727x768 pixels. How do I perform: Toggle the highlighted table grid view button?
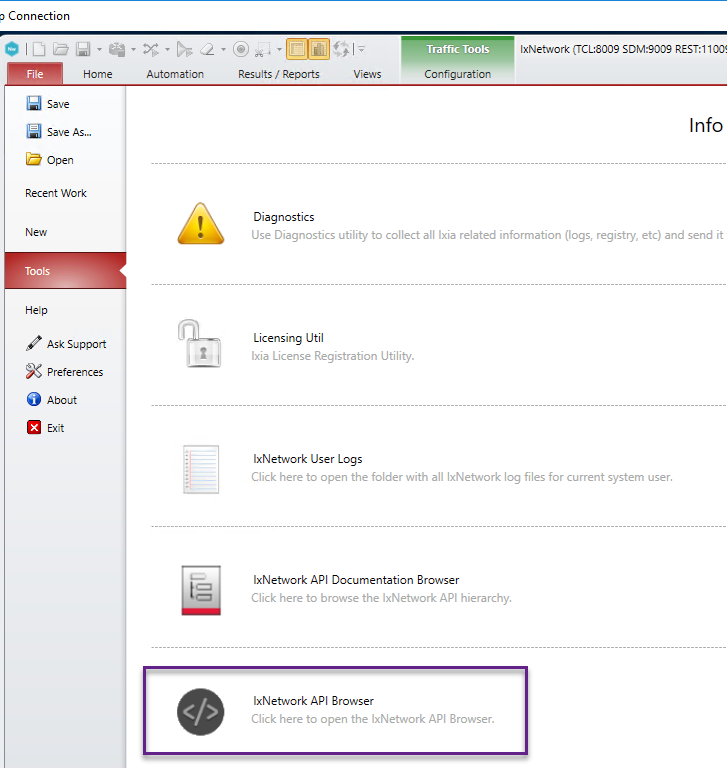[297, 49]
